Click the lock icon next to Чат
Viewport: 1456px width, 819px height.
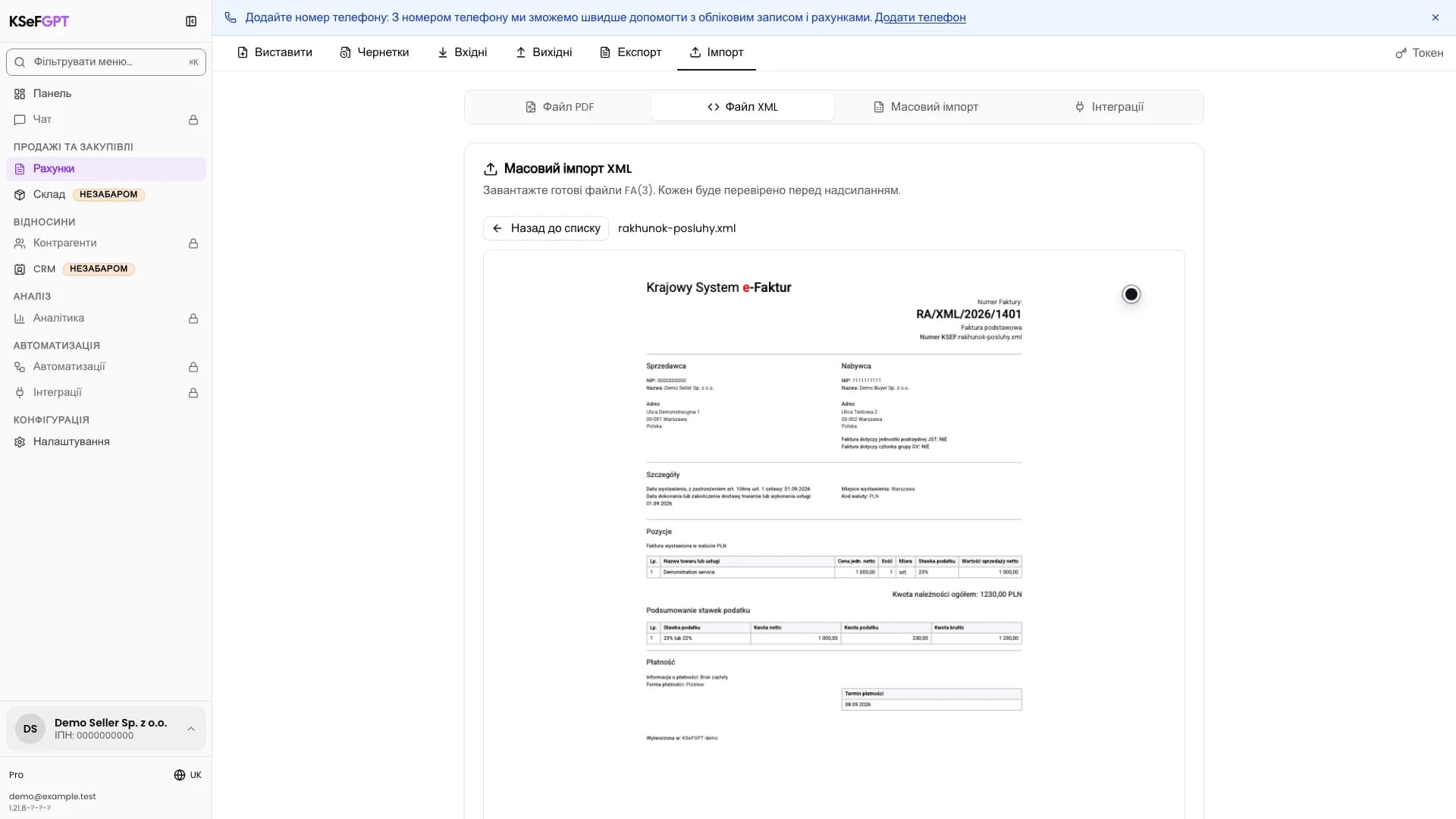(193, 120)
